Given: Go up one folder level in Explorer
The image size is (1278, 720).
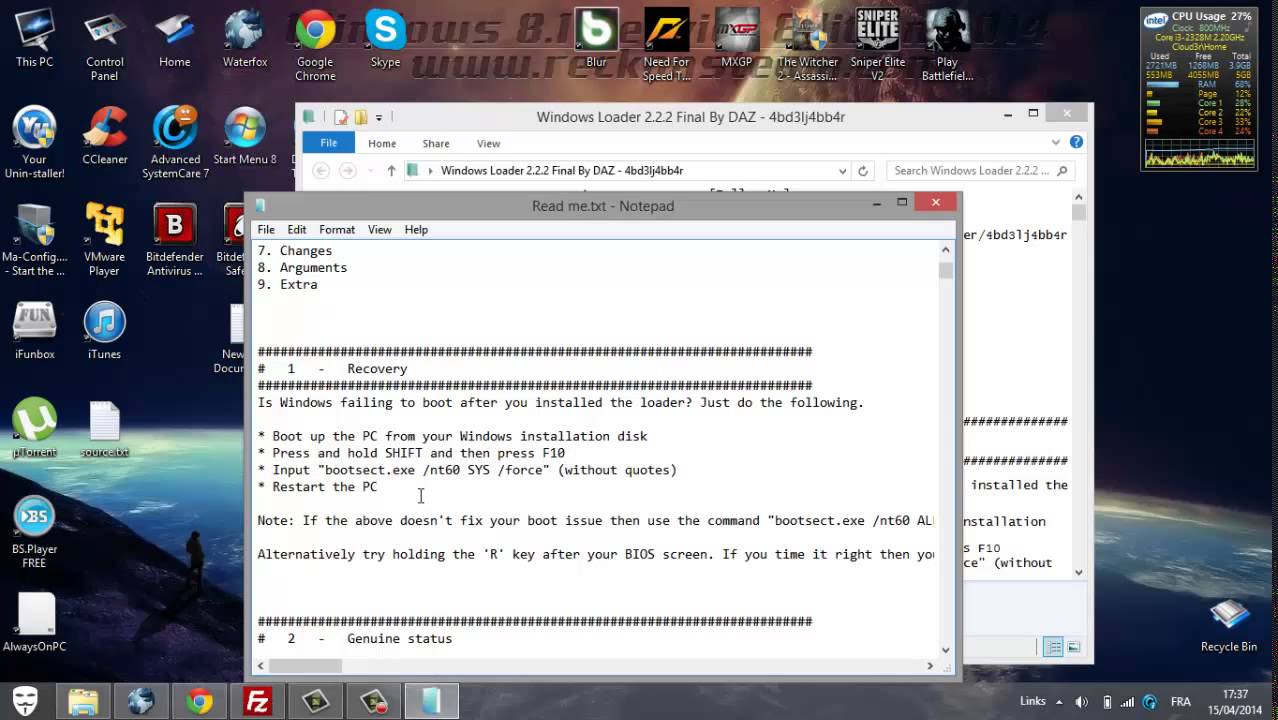Looking at the screenshot, I should (391, 171).
